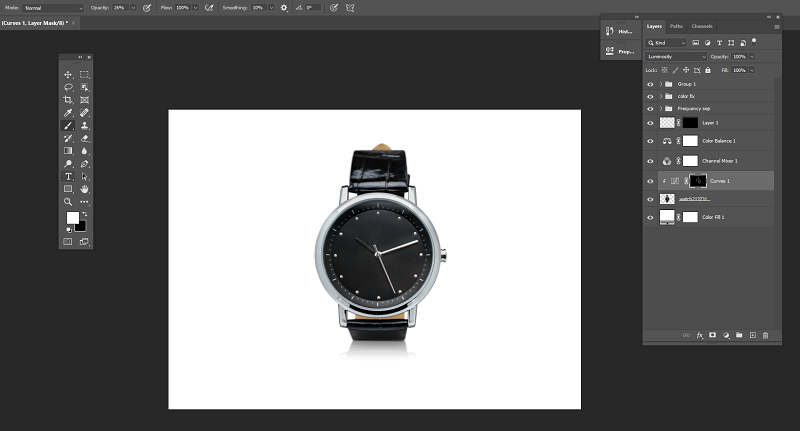Hide the watch smart object layer

[650, 199]
